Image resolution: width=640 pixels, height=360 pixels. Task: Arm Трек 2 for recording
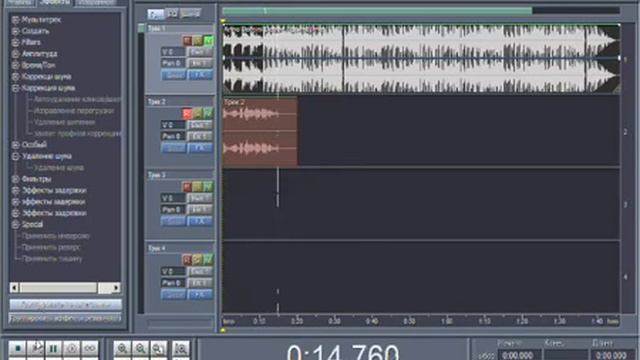tap(187, 113)
